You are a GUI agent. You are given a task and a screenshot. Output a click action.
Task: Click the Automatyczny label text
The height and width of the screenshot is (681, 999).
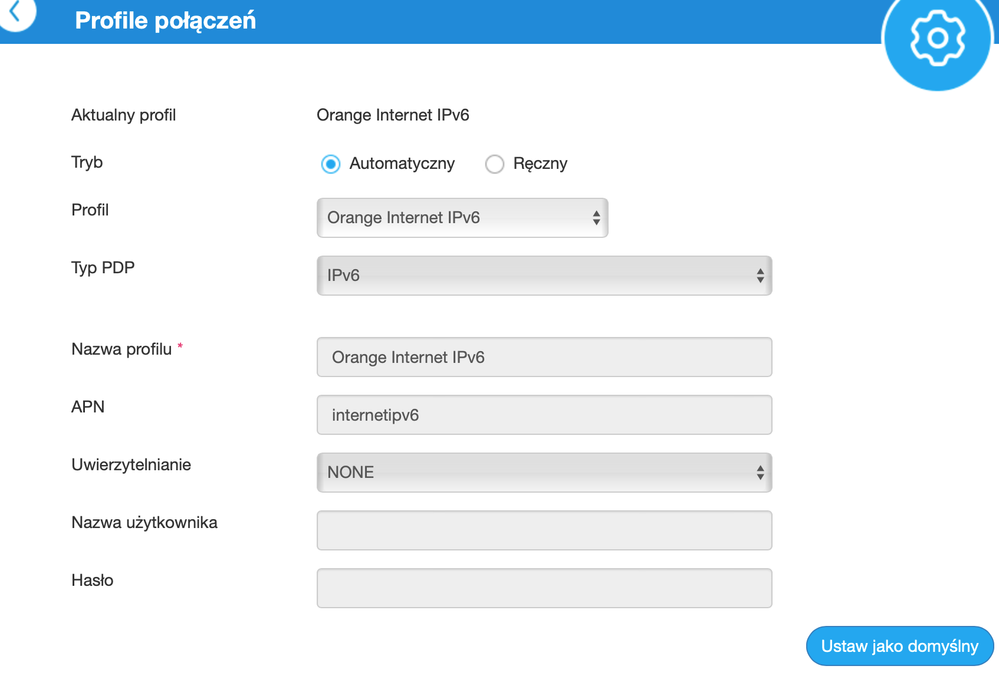[402, 164]
